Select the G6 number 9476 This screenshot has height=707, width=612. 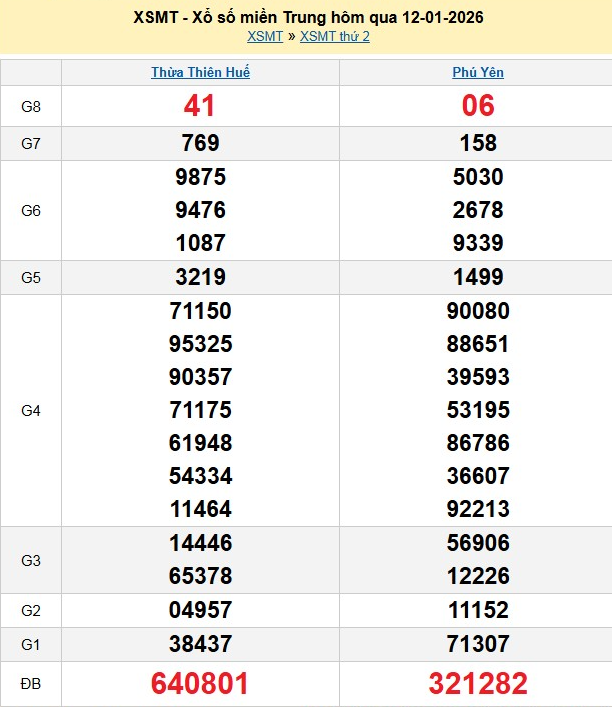click(200, 210)
